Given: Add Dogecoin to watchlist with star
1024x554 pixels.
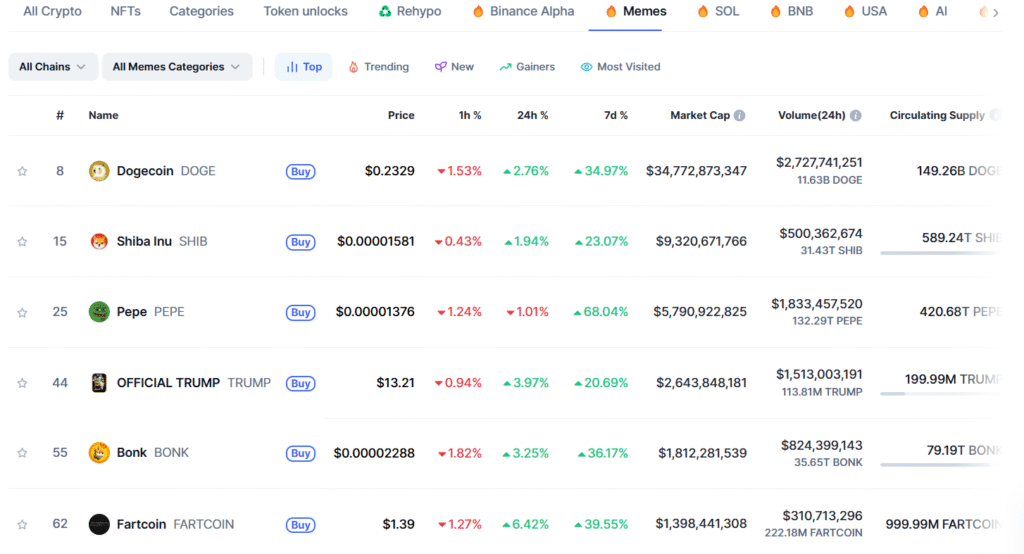Looking at the screenshot, I should coord(22,171).
